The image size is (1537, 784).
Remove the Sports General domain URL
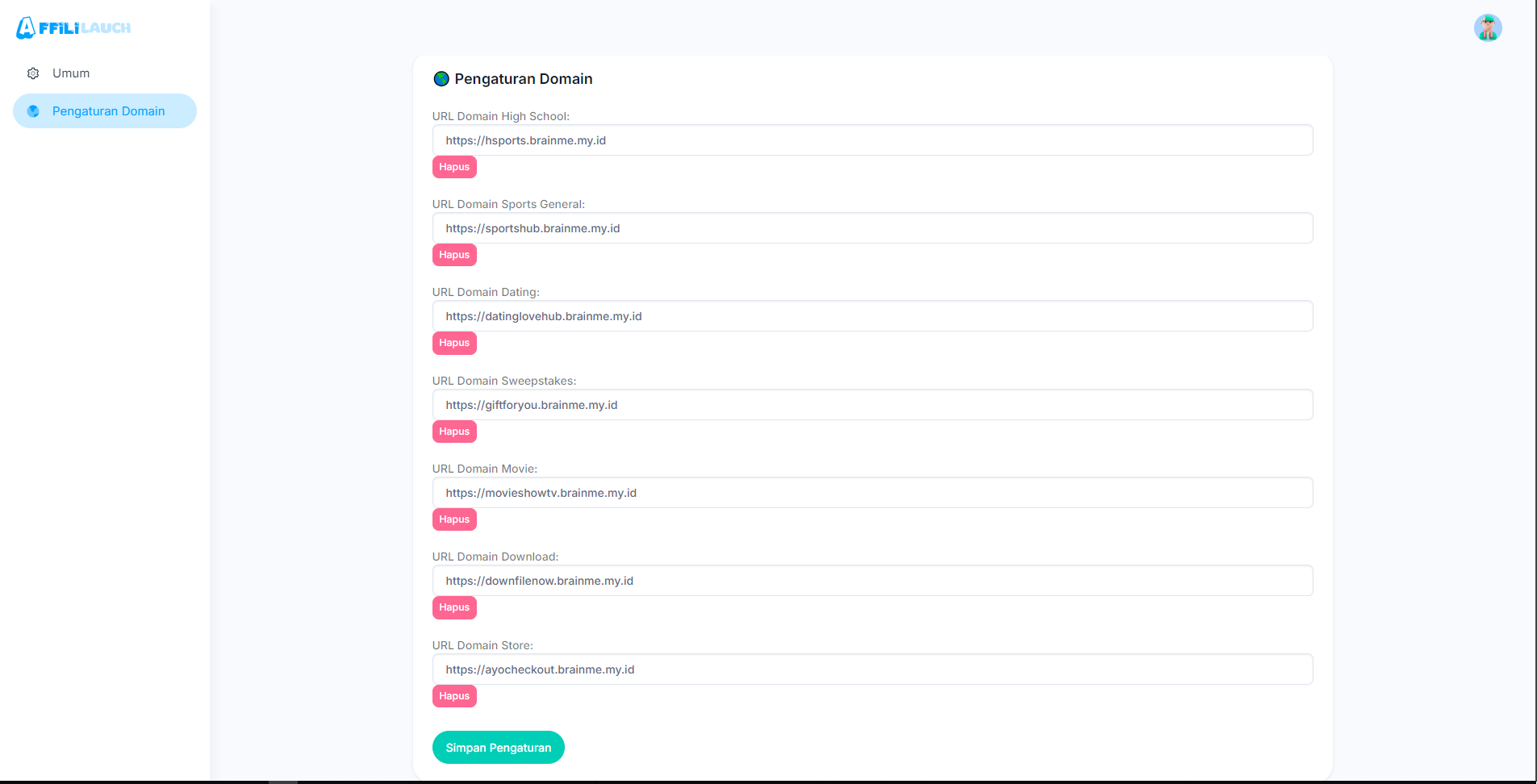click(x=454, y=255)
